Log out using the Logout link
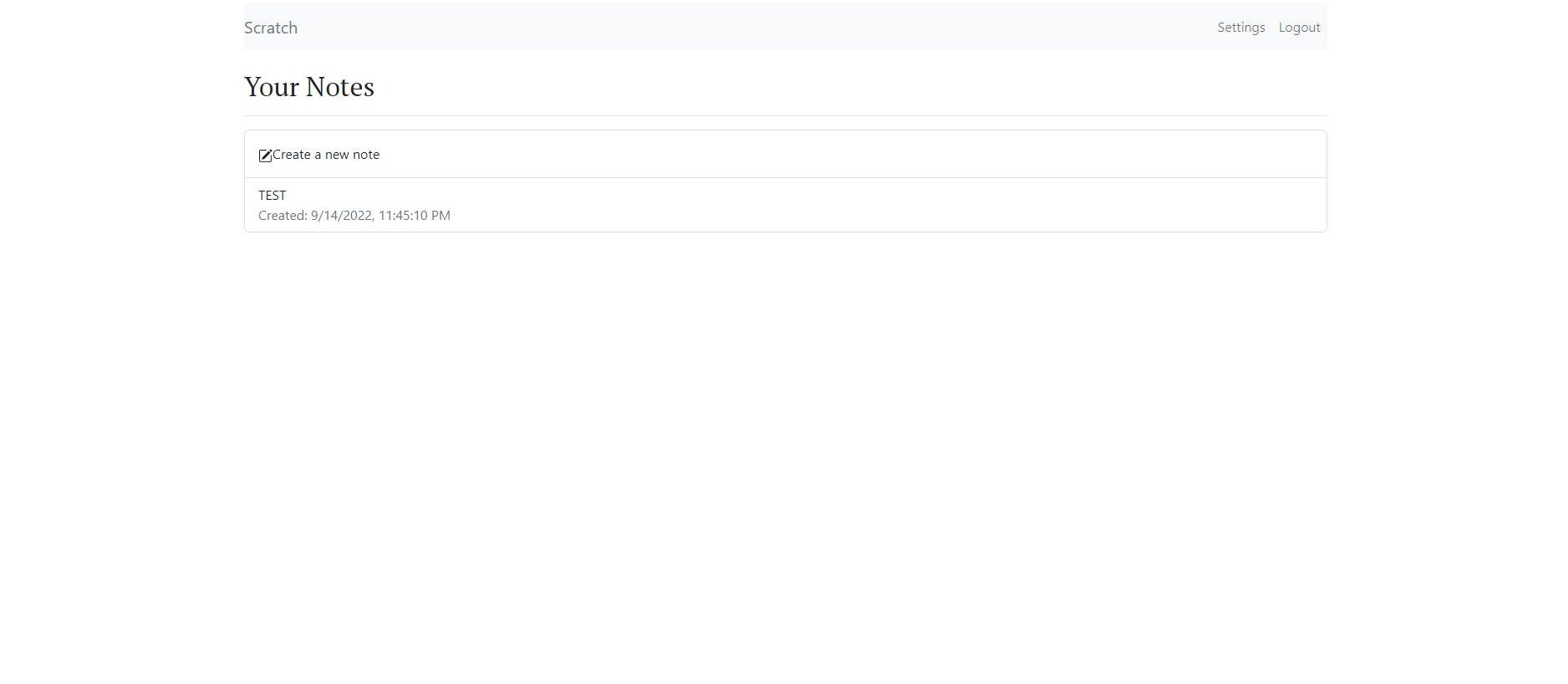1568x684 pixels. [x=1299, y=28]
